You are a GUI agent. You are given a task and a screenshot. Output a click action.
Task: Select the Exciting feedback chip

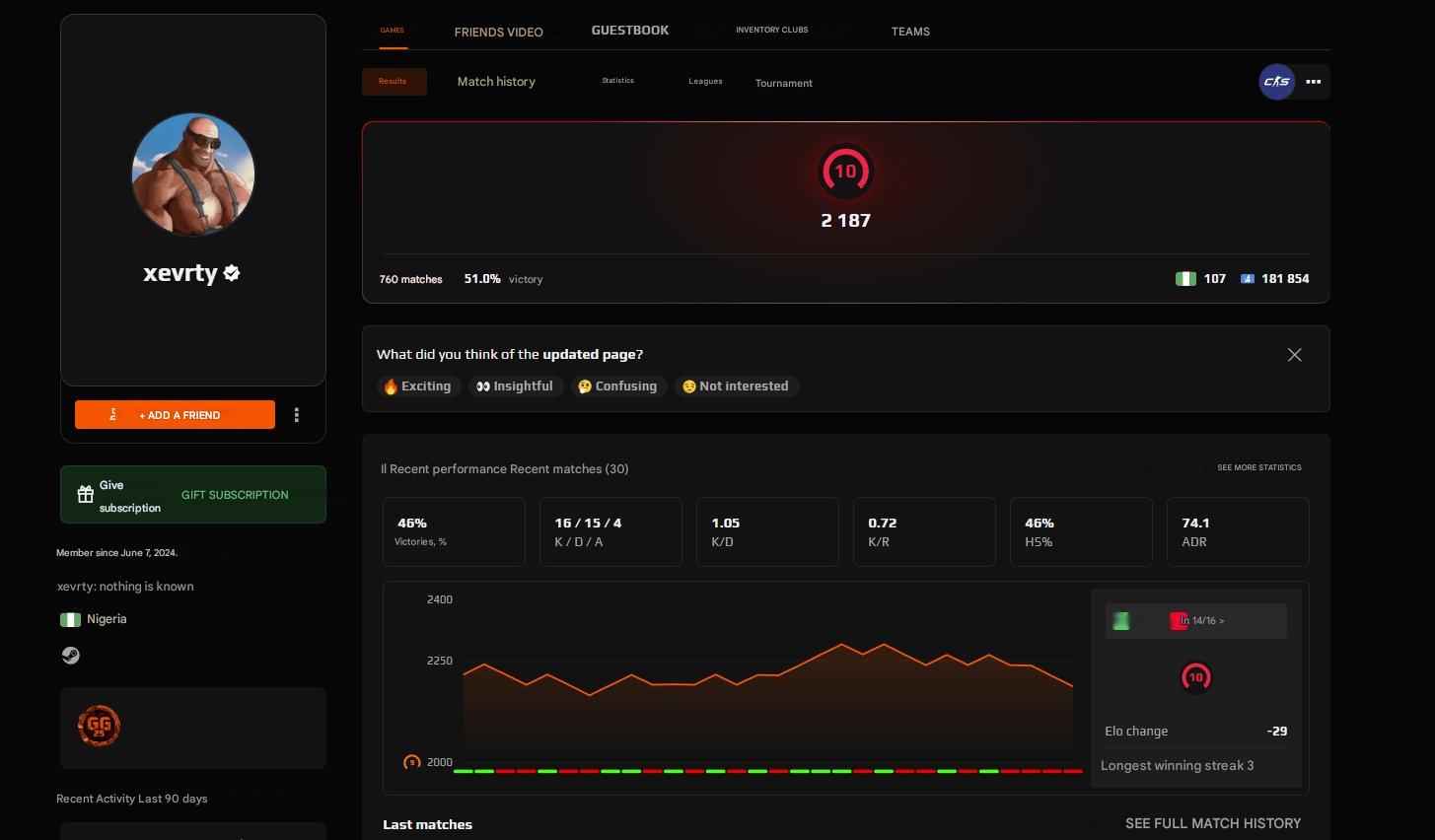coord(418,385)
